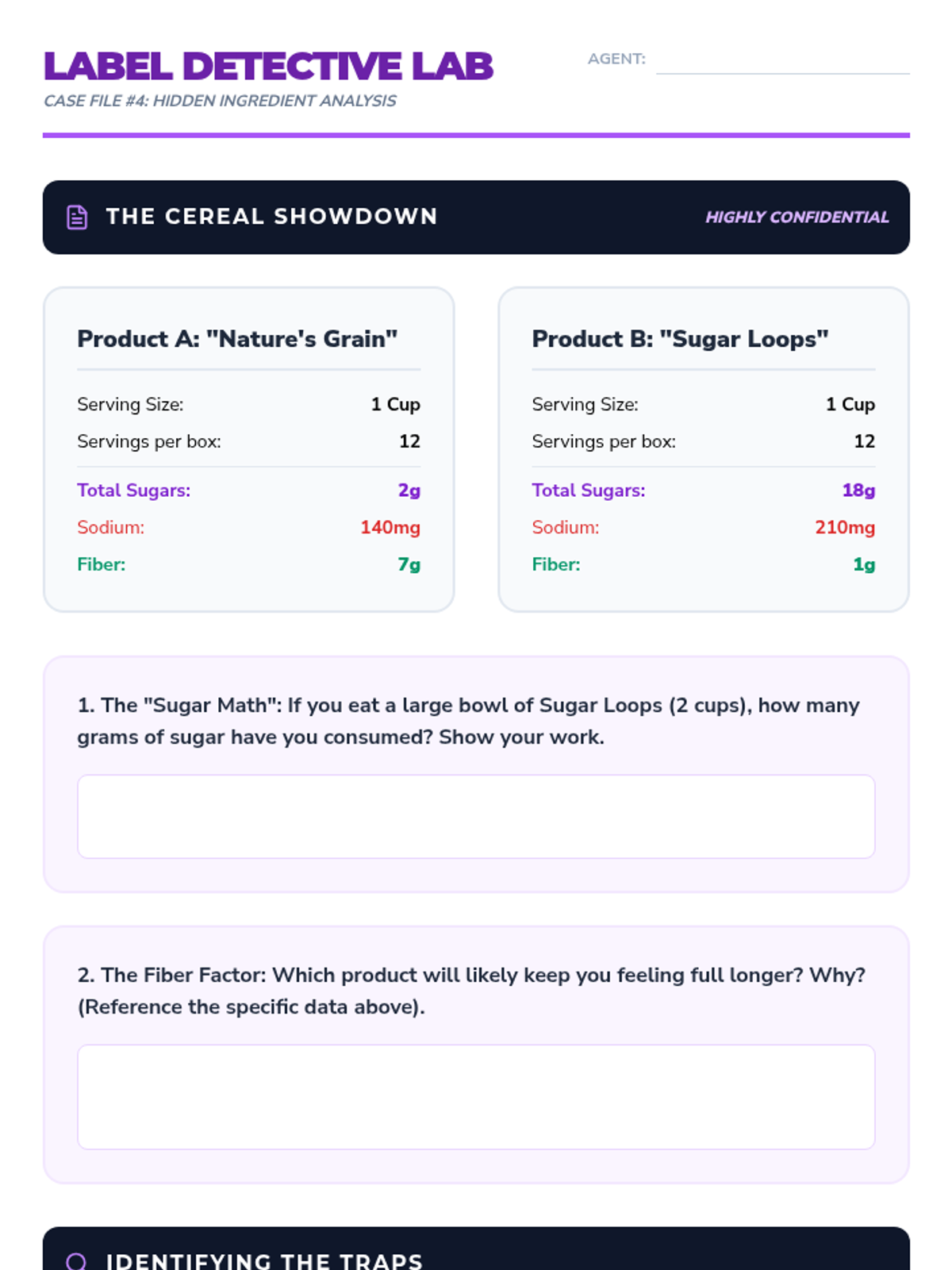Click The Cereal Showdown section heading

click(271, 217)
